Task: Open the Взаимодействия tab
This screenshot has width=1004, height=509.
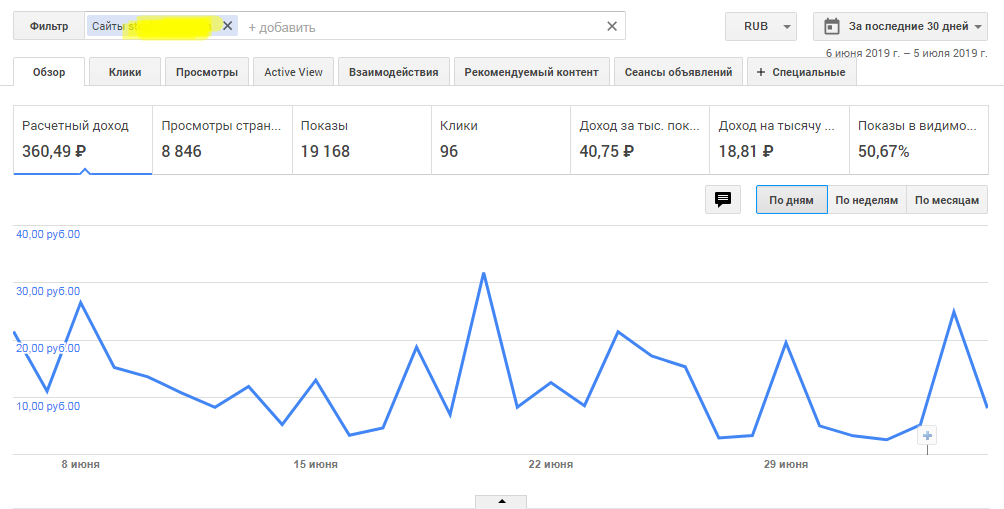Action: pyautogui.click(x=394, y=72)
